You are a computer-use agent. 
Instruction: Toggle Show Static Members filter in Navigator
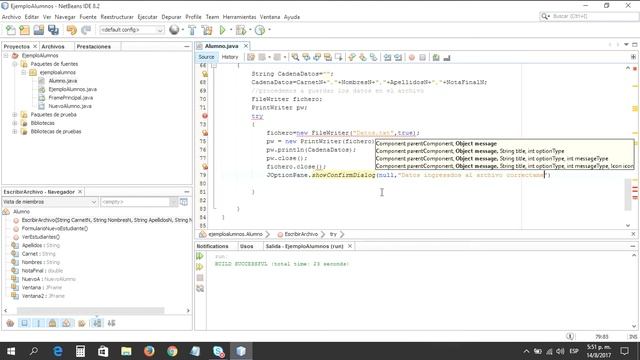38,323
